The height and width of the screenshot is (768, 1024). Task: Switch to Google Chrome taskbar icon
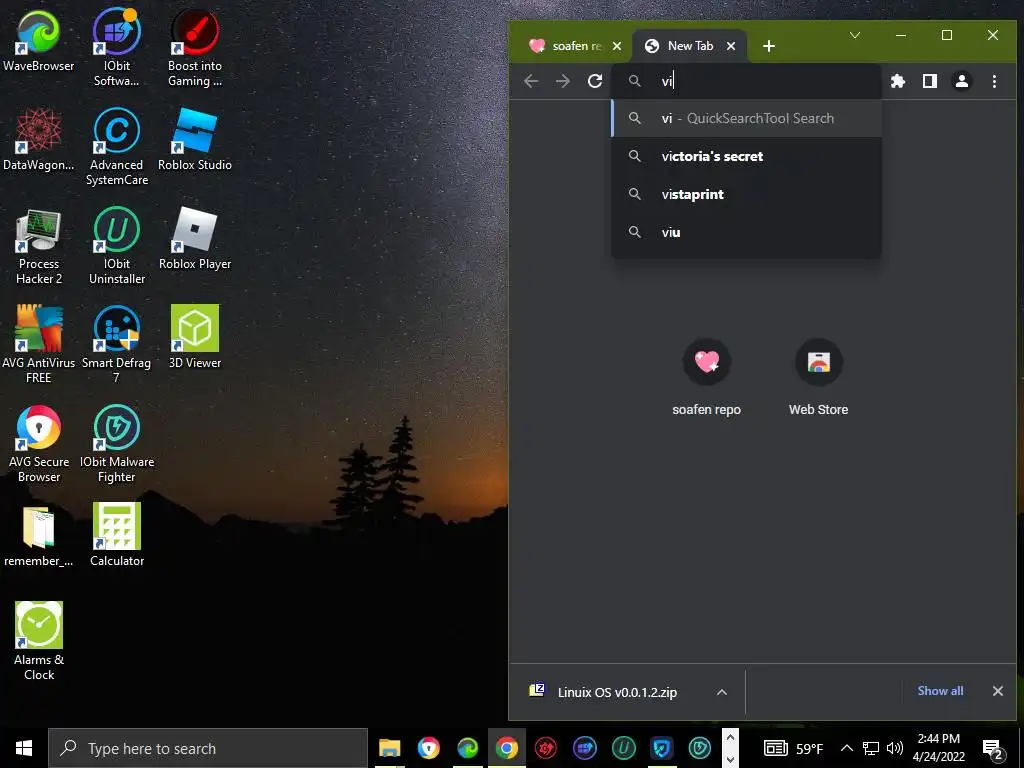[x=506, y=748]
